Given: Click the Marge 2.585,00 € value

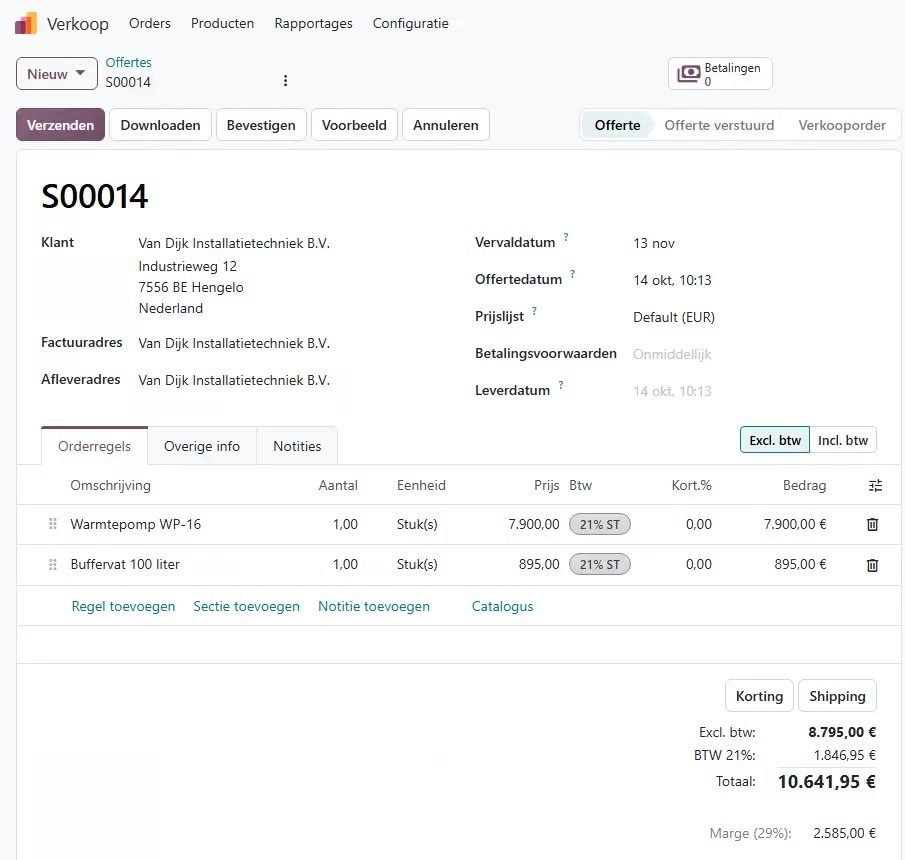Looking at the screenshot, I should 844,833.
